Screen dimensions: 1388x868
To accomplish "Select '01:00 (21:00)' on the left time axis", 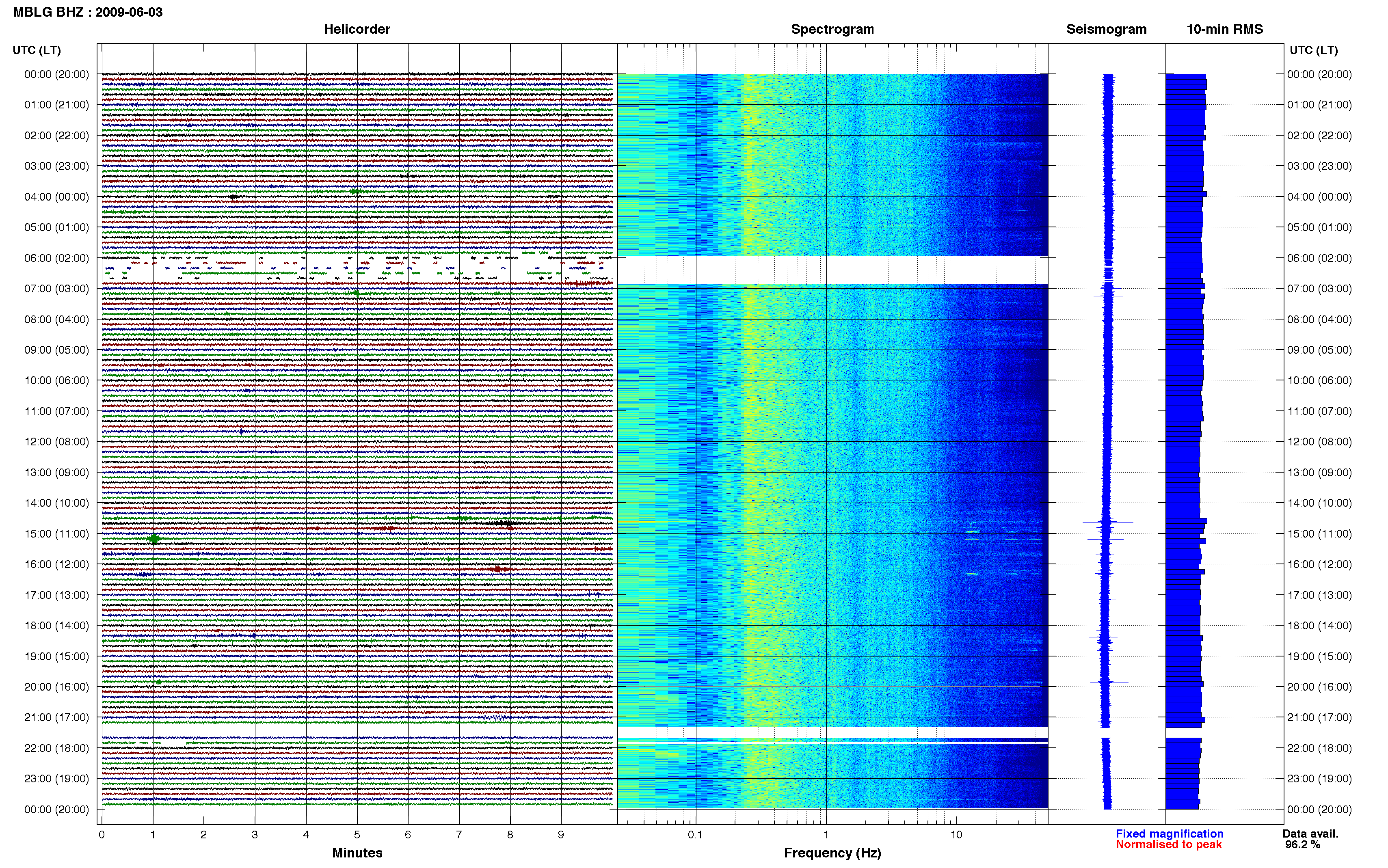I will [56, 104].
